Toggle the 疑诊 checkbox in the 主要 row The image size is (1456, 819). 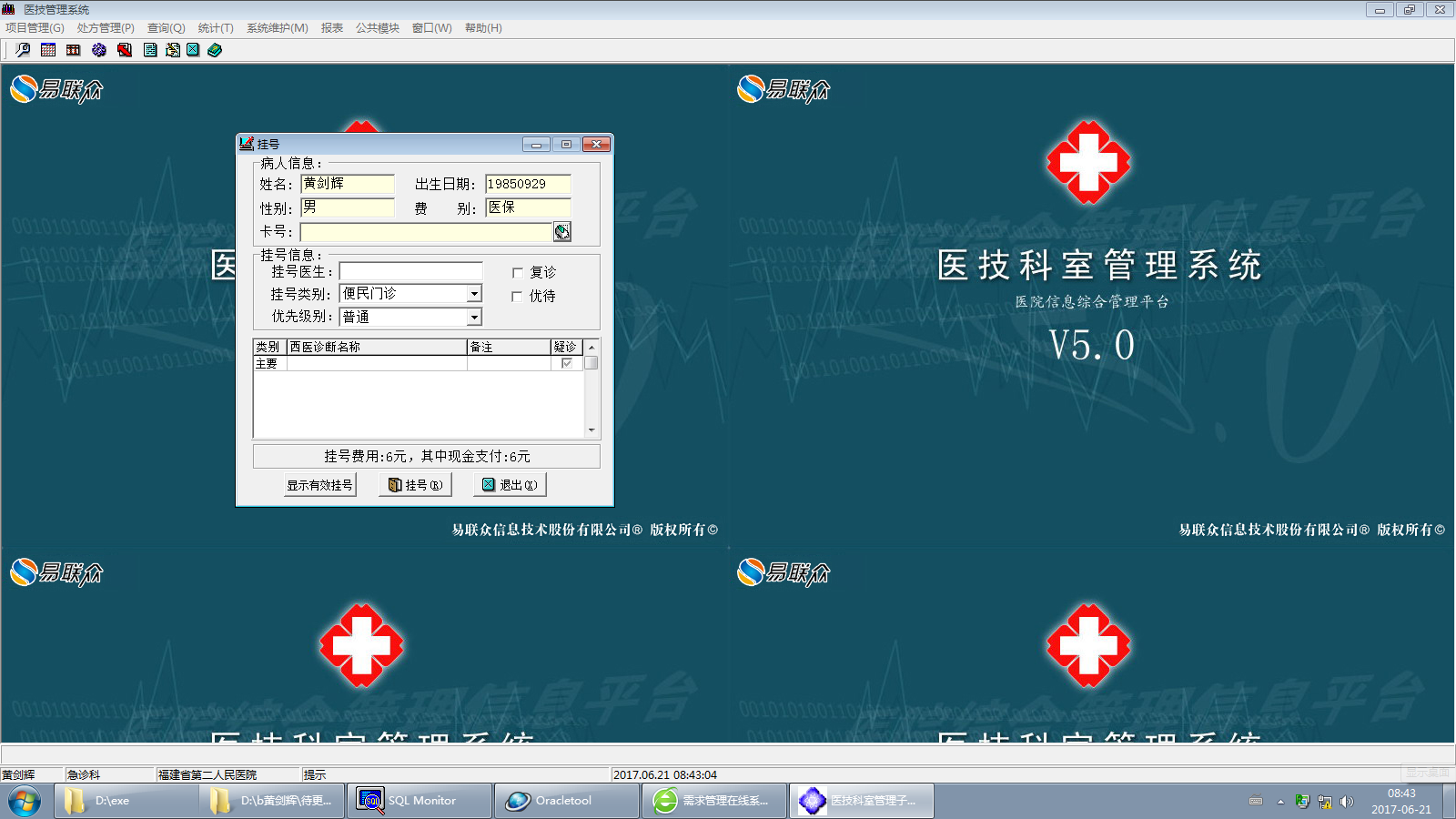point(567,363)
